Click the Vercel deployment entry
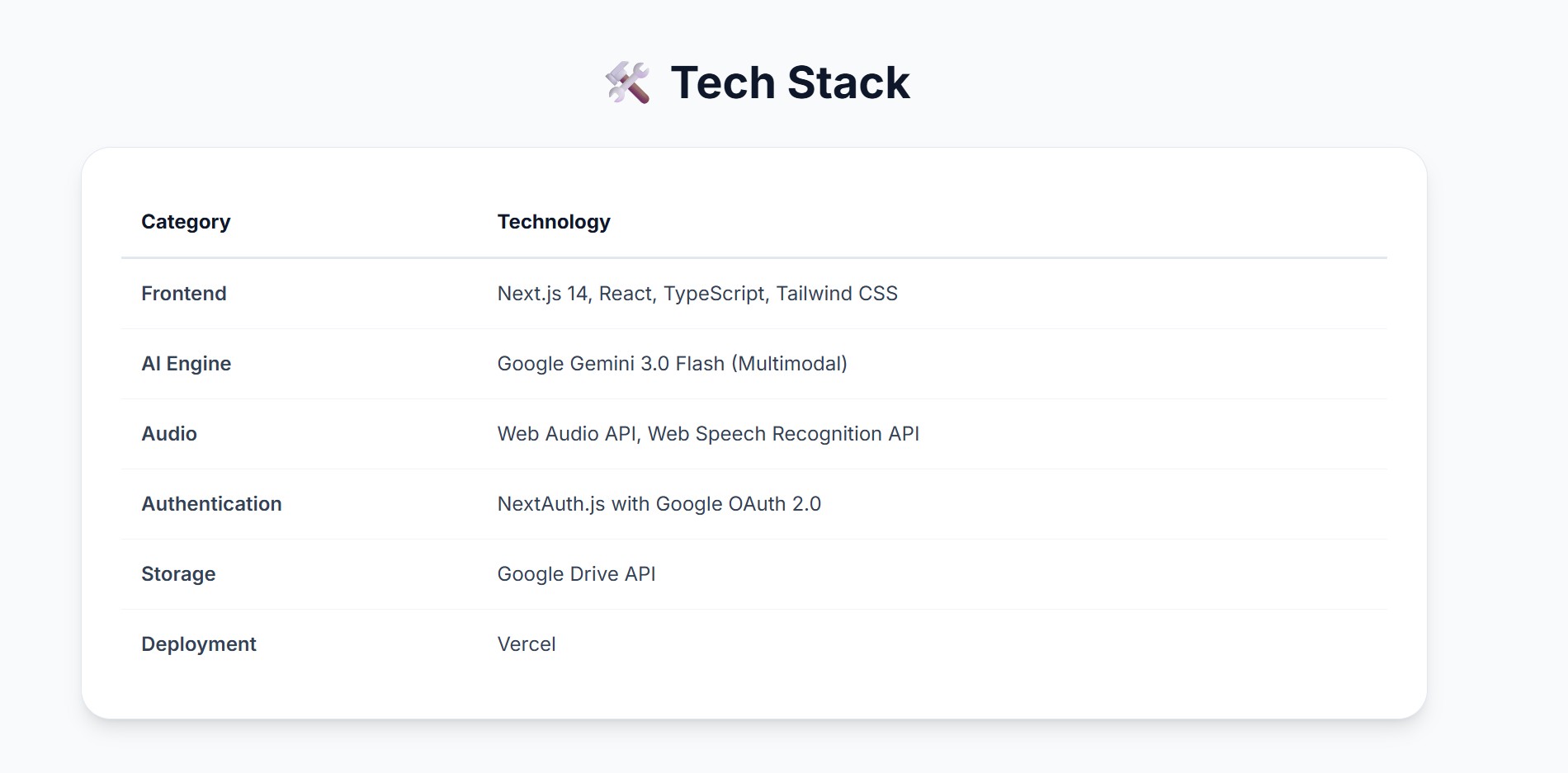 pos(527,644)
